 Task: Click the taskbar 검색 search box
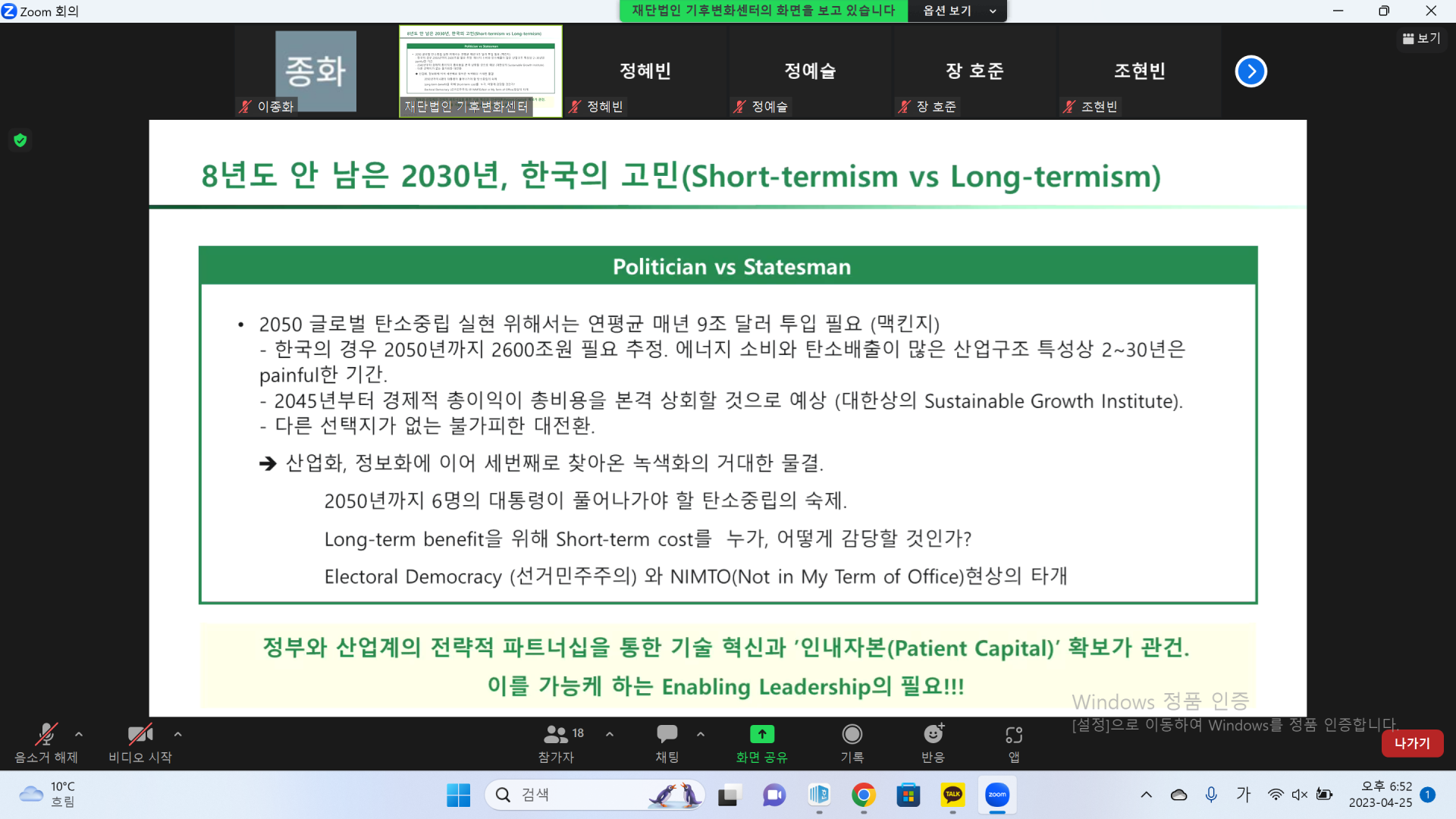[x=595, y=795]
